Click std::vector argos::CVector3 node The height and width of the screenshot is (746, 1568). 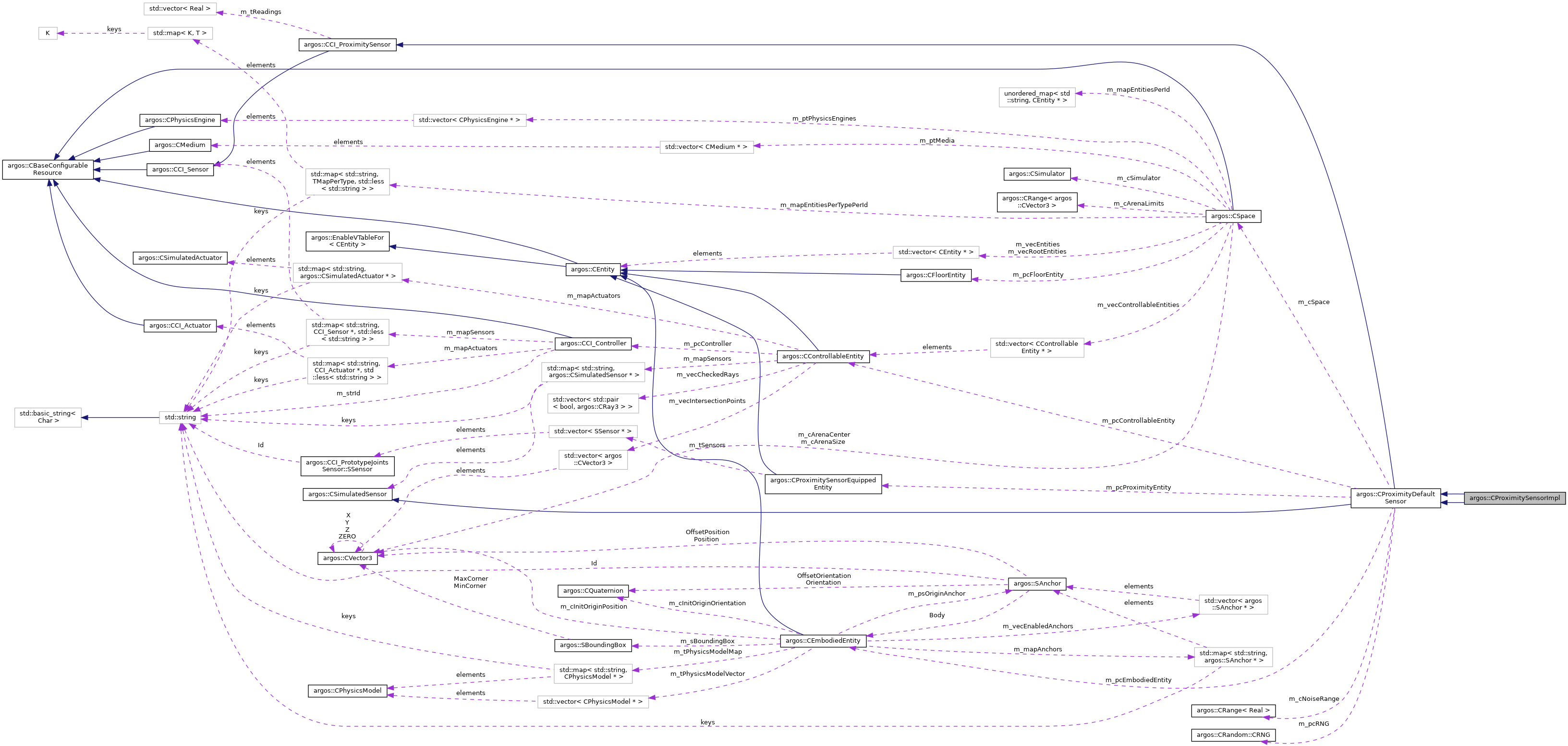[593, 460]
